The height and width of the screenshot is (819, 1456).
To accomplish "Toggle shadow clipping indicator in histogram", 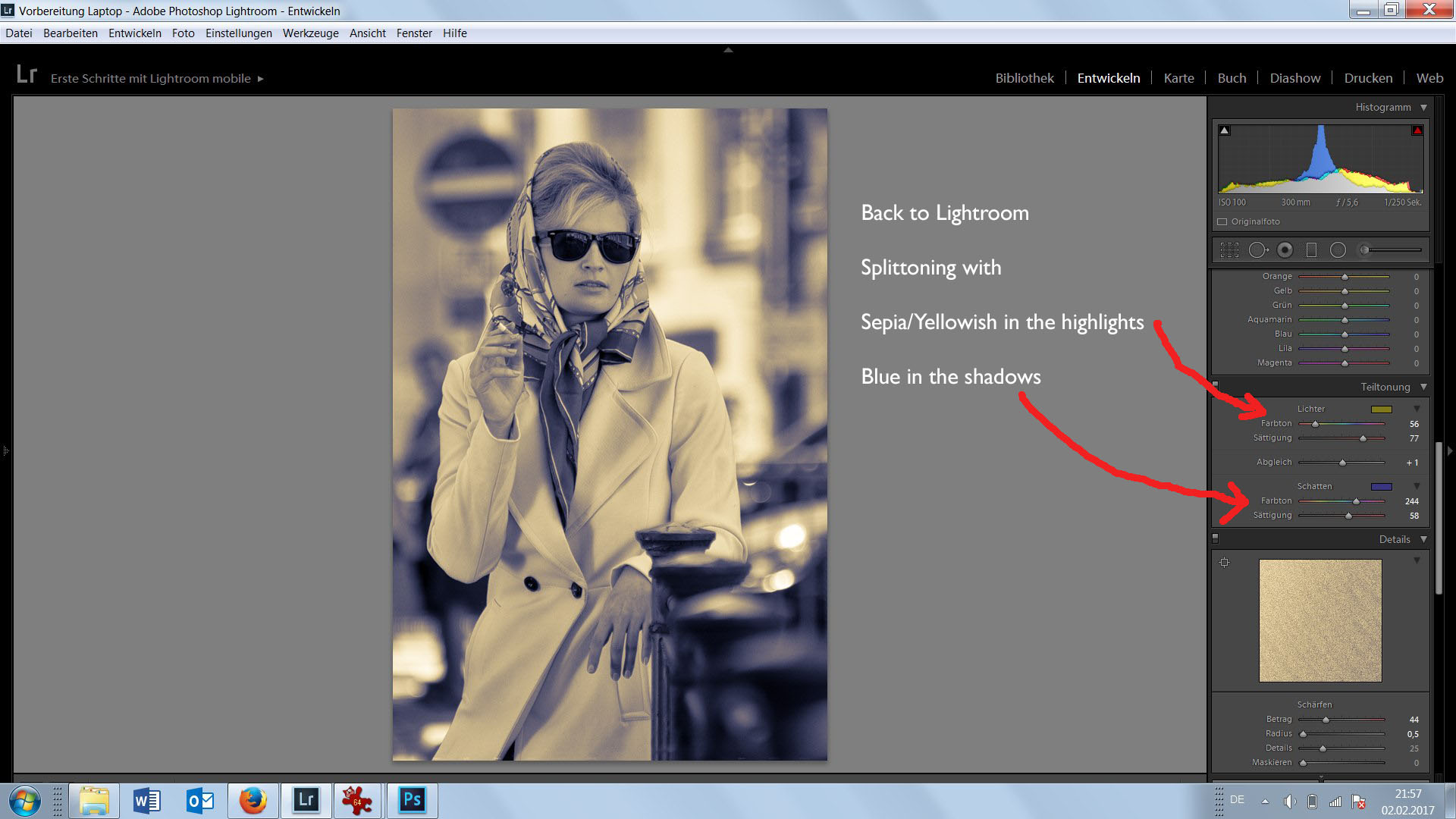I will pyautogui.click(x=1224, y=130).
